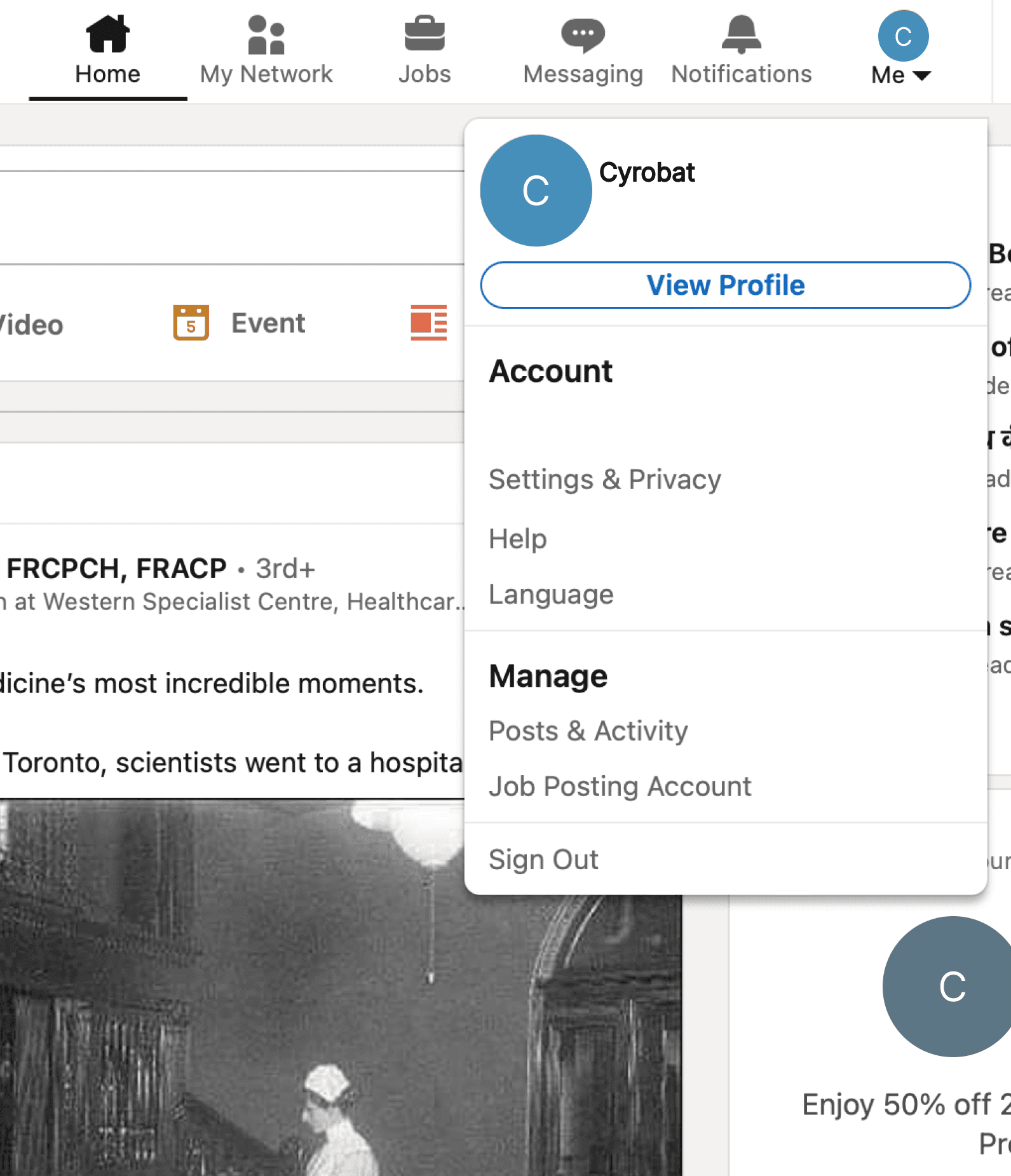The width and height of the screenshot is (1011, 1176).
Task: Open My Network people icon
Action: click(x=266, y=34)
